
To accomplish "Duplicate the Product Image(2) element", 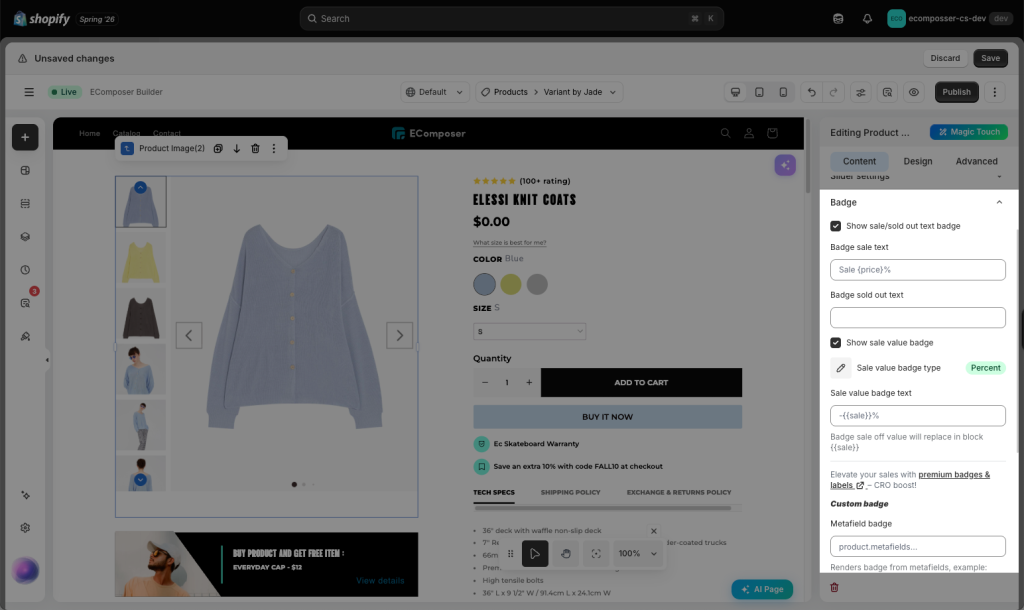I will [x=218, y=148].
